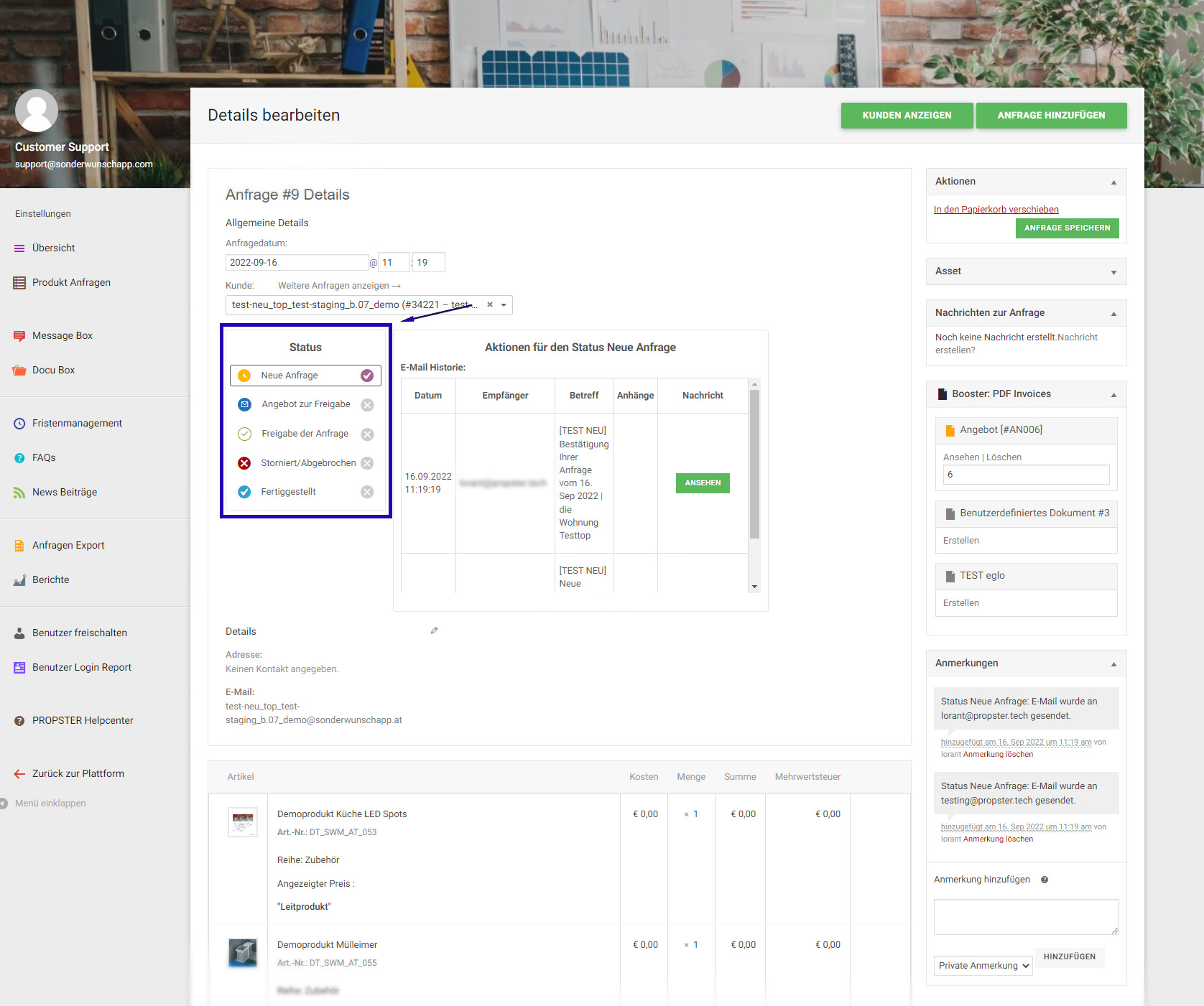Screen dimensions: 1204x1006
Task: Click the Fristenmanagement clock icon
Action: tap(19, 424)
